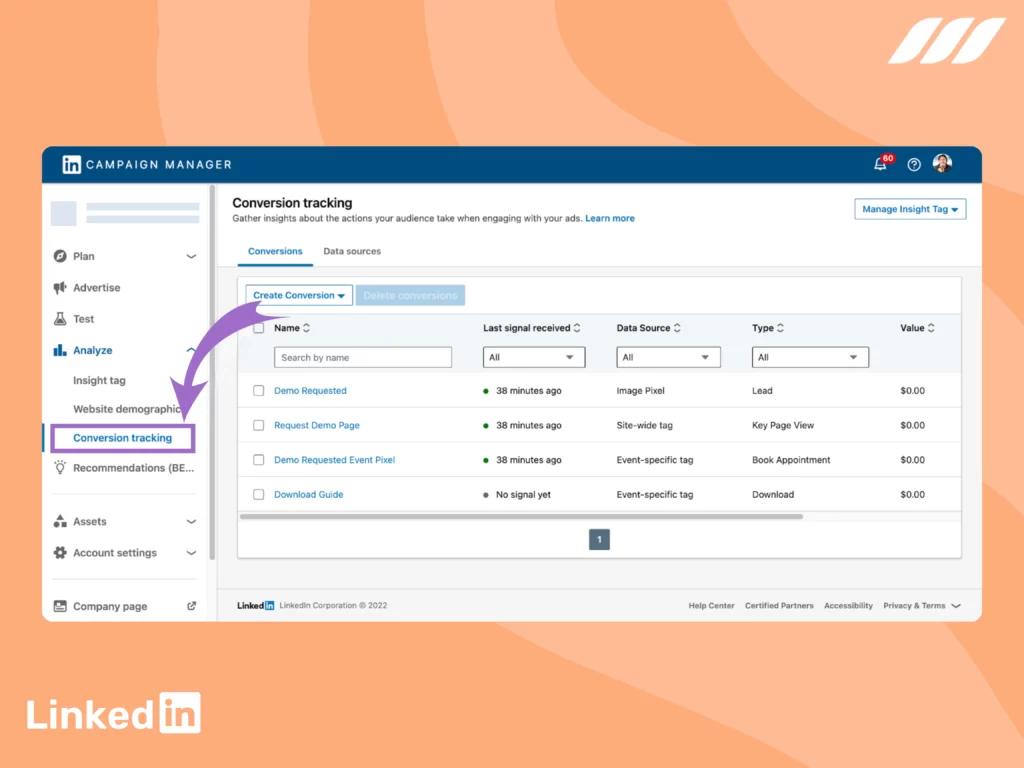Open the profile photo menu
The width and height of the screenshot is (1024, 768).
point(942,163)
